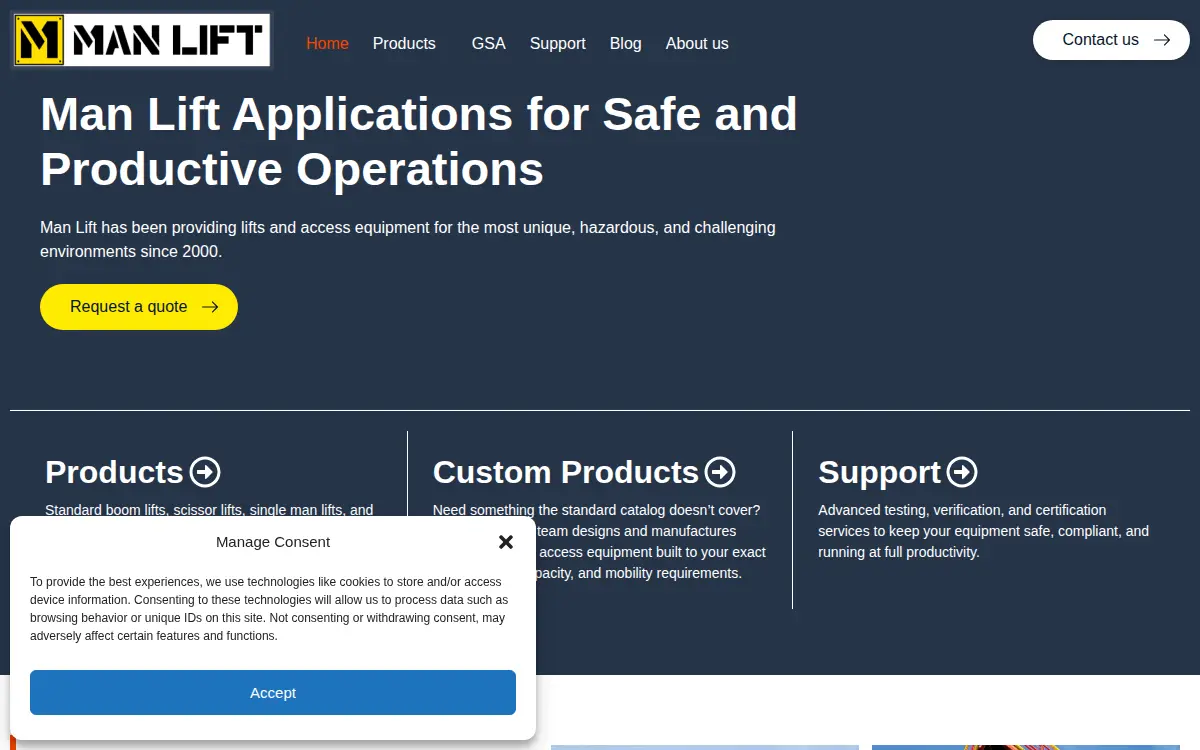Open the Custom Products heading link

(x=565, y=472)
